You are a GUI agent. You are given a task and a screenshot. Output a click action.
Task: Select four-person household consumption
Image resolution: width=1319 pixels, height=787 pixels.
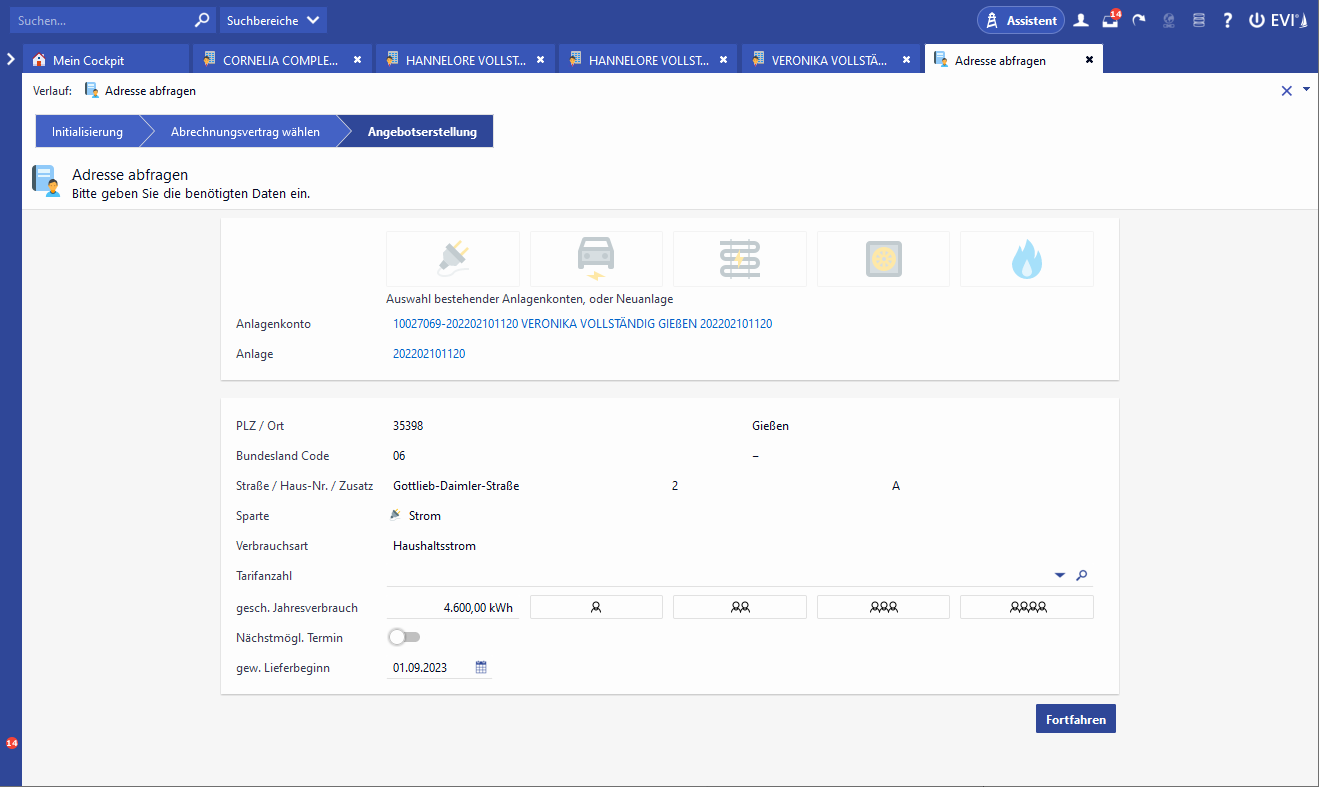click(x=1026, y=607)
